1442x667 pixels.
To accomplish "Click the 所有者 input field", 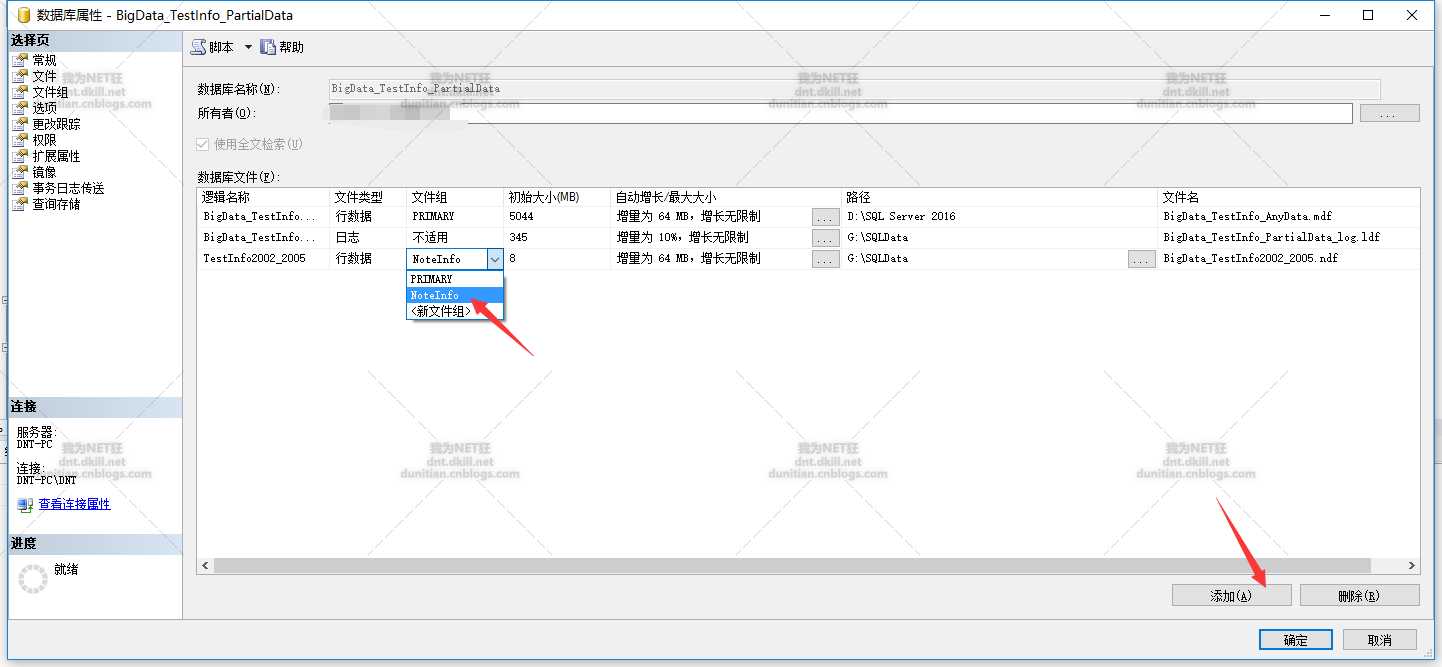I will 841,113.
